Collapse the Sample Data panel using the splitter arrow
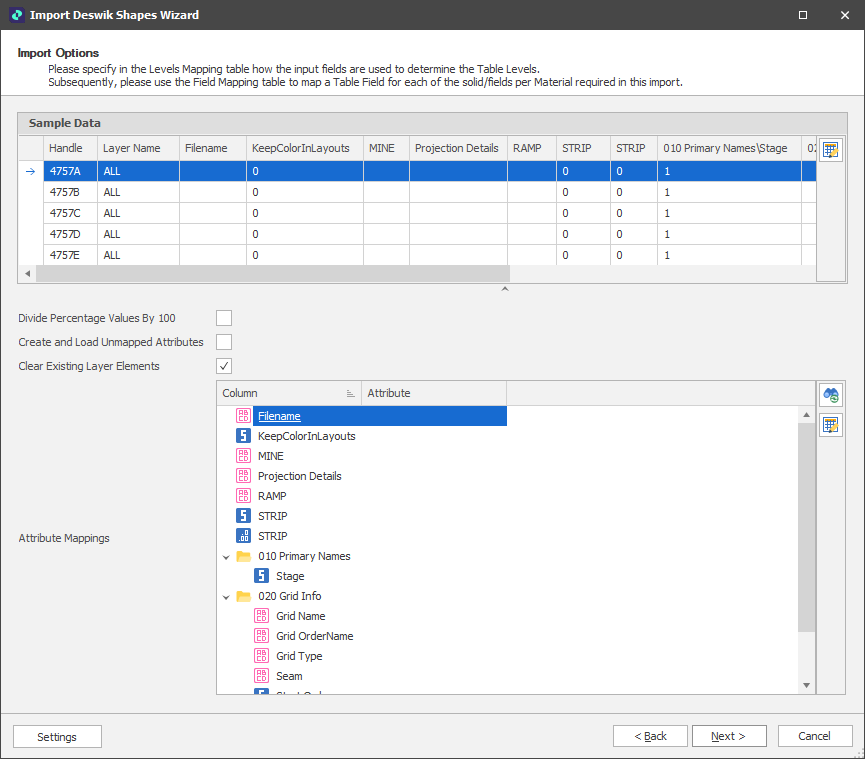The image size is (867, 759). tap(505, 290)
